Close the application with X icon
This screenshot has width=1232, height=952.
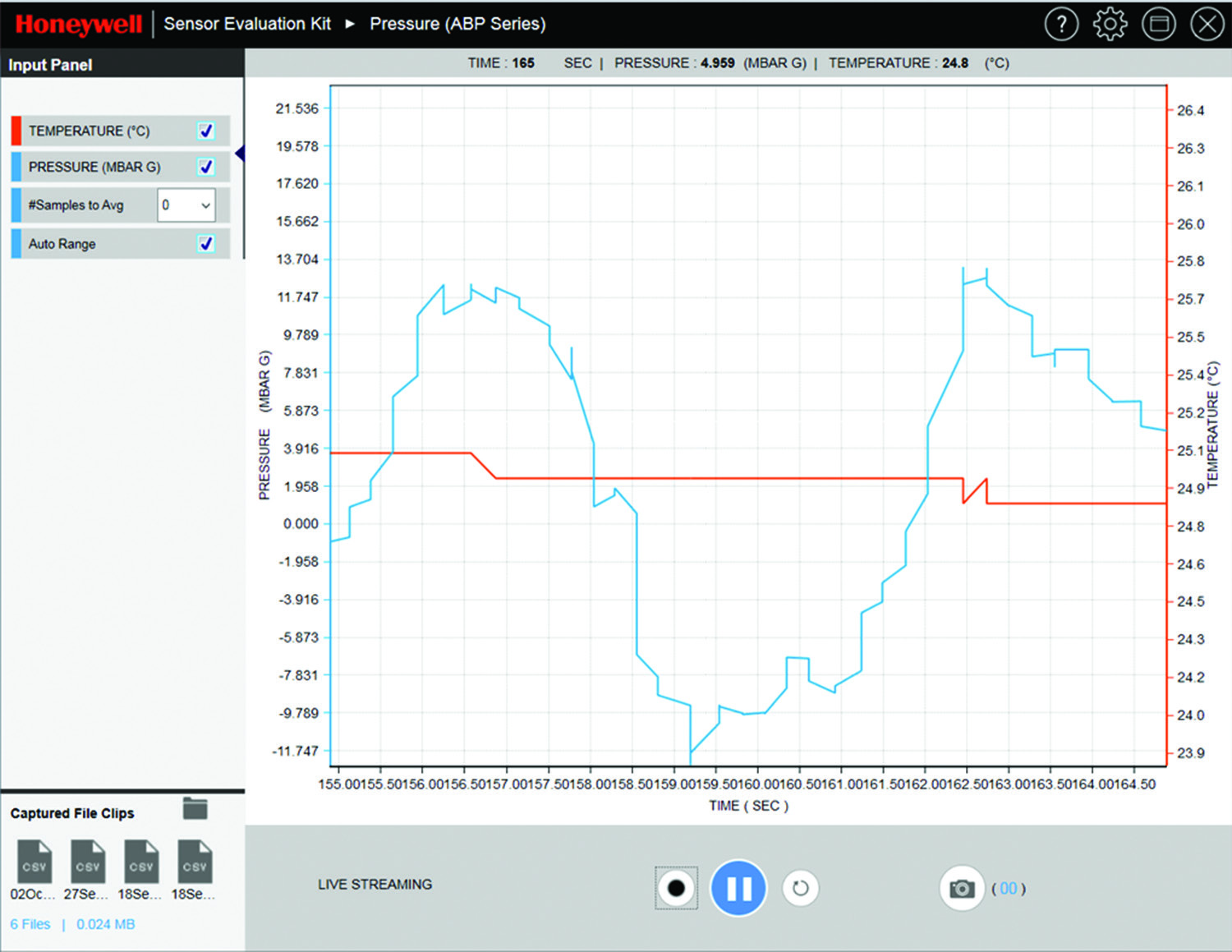[x=1207, y=24]
